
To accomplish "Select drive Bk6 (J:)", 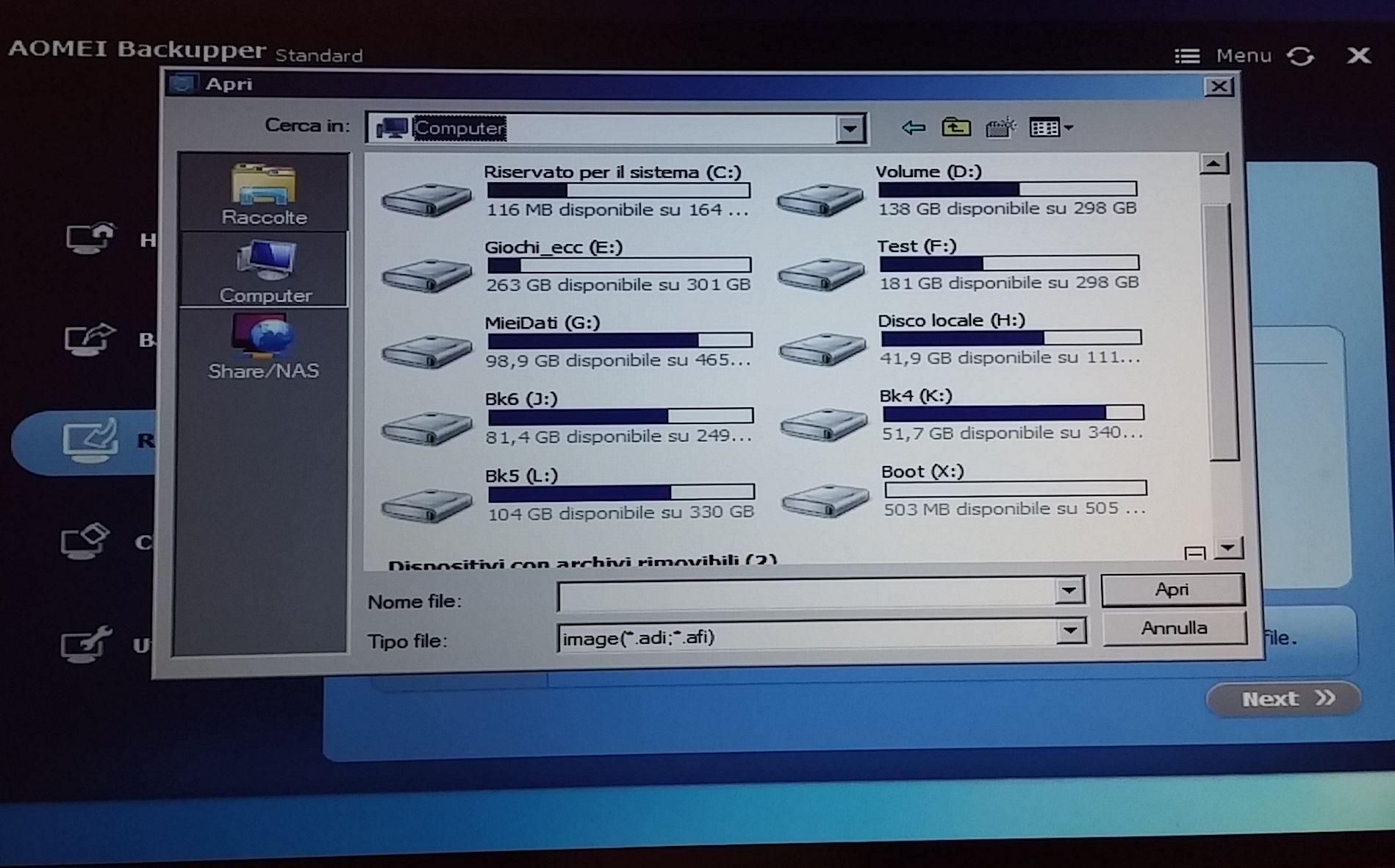I will click(567, 417).
